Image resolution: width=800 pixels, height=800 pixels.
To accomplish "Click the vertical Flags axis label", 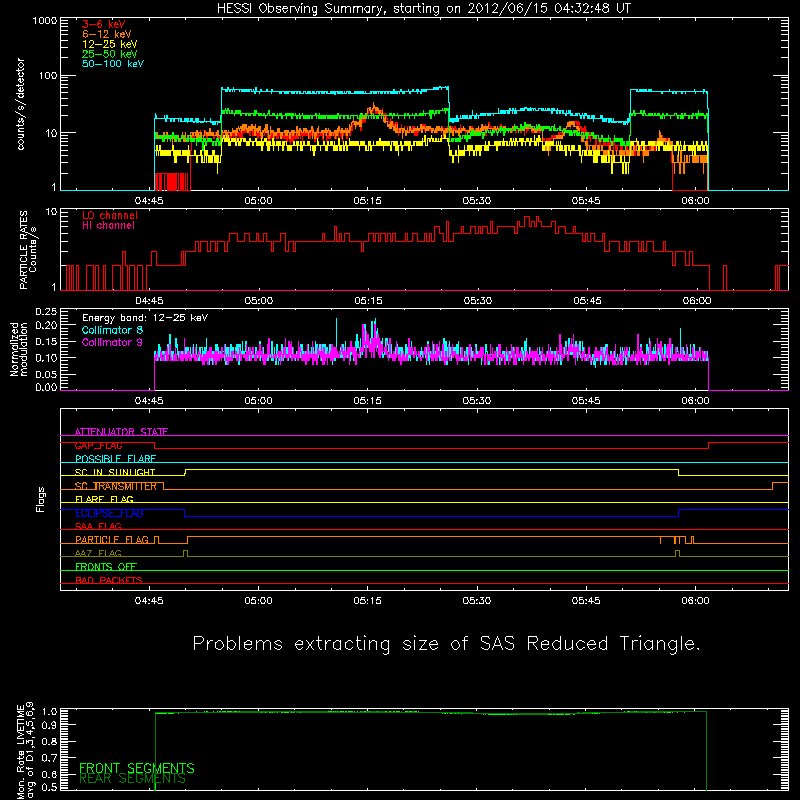I will pos(41,500).
